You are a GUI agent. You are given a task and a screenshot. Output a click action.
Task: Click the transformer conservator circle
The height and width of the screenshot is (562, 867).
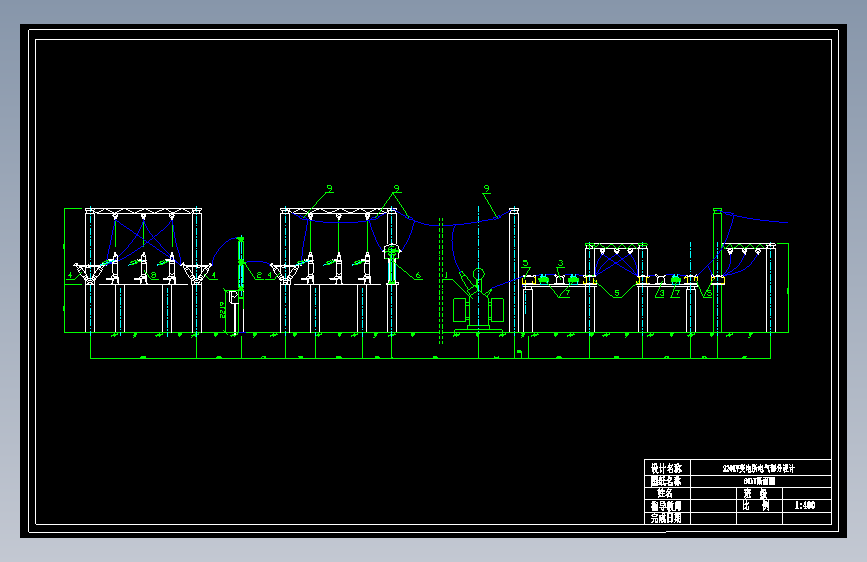pos(478,273)
